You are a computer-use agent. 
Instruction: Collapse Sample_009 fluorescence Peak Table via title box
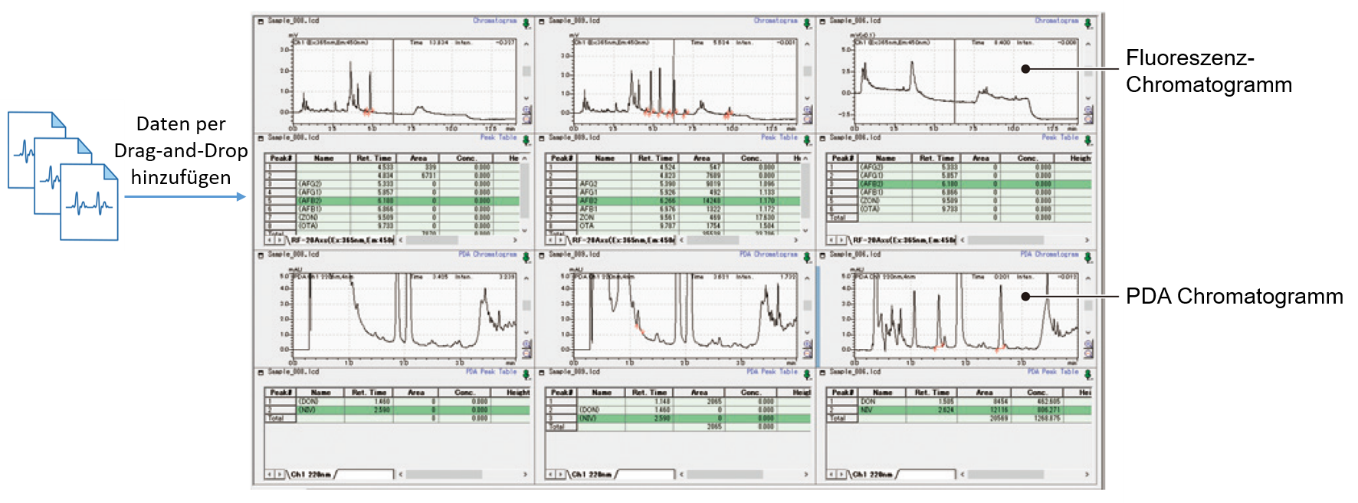(x=541, y=137)
